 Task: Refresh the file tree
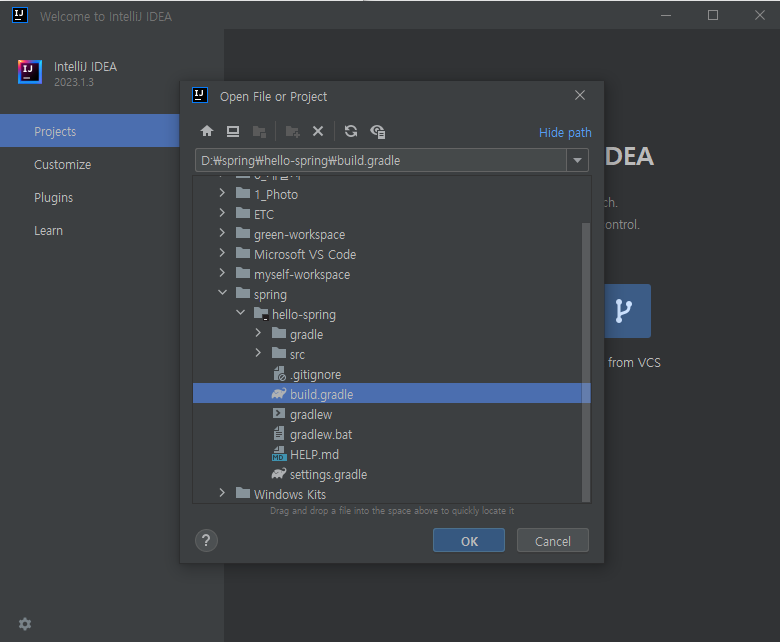[351, 131]
